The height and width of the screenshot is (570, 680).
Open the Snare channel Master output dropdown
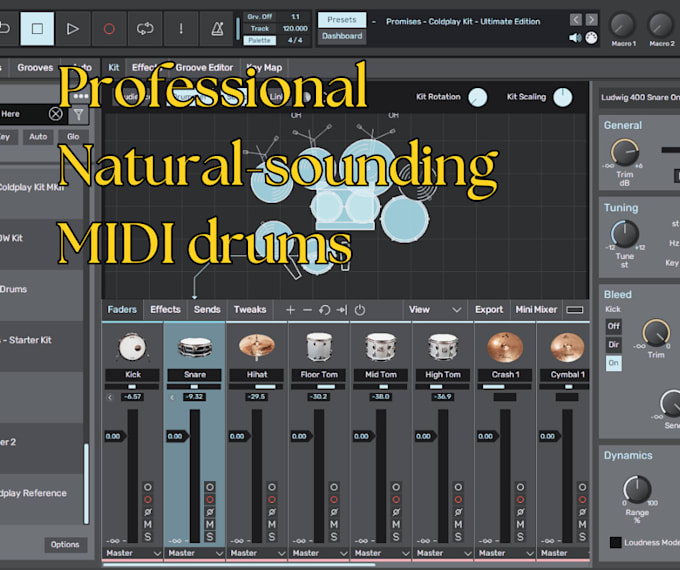click(195, 553)
